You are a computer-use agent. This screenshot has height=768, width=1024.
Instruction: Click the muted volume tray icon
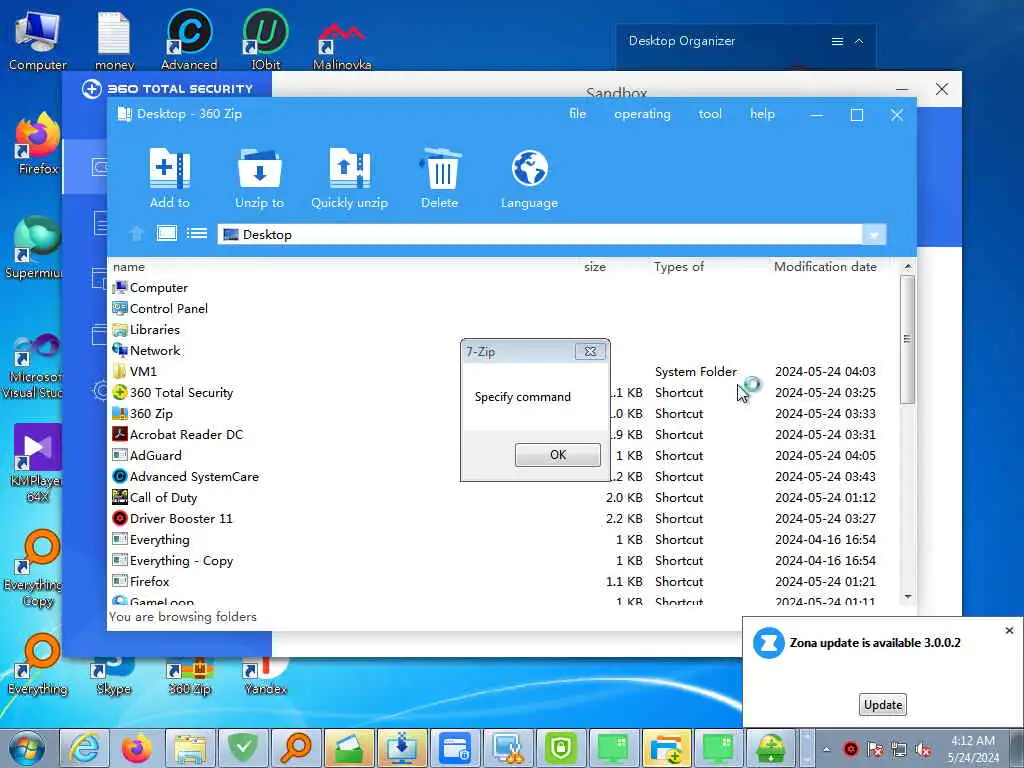[x=923, y=749]
